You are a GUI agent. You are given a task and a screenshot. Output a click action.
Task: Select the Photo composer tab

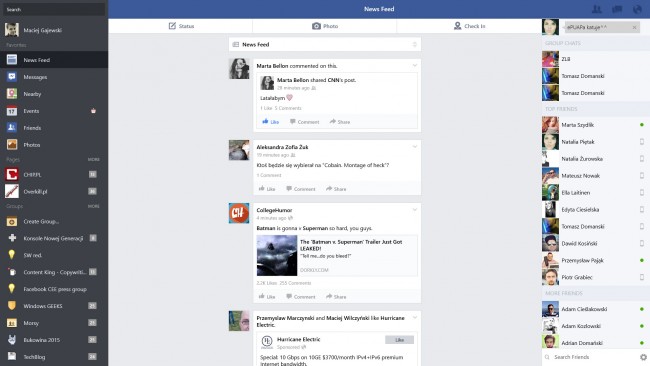tap(325, 26)
